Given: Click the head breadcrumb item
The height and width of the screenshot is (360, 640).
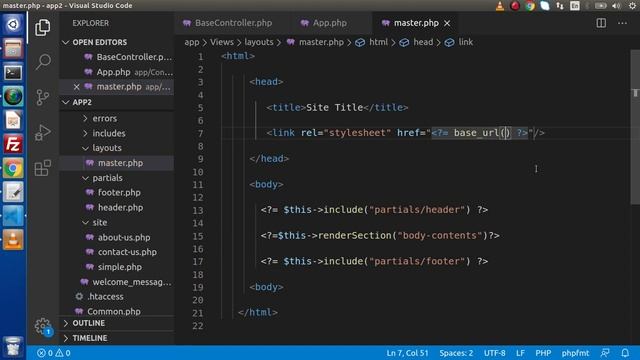Looking at the screenshot, I should (x=423, y=42).
